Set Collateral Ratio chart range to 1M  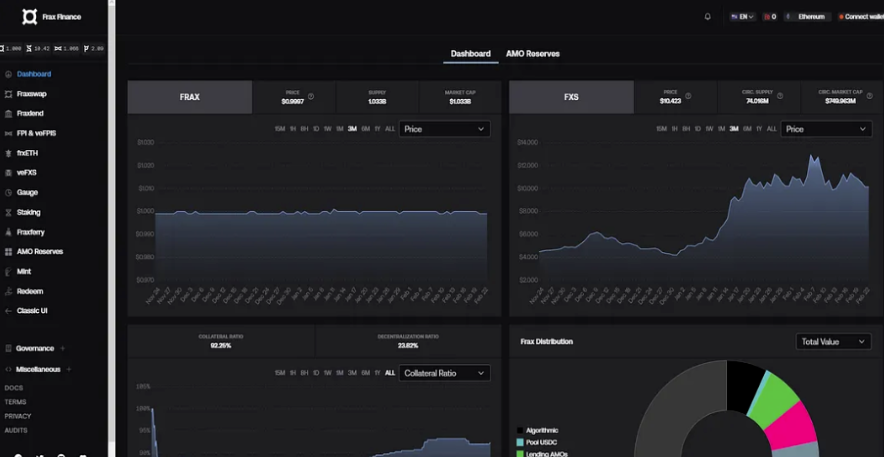[339, 373]
